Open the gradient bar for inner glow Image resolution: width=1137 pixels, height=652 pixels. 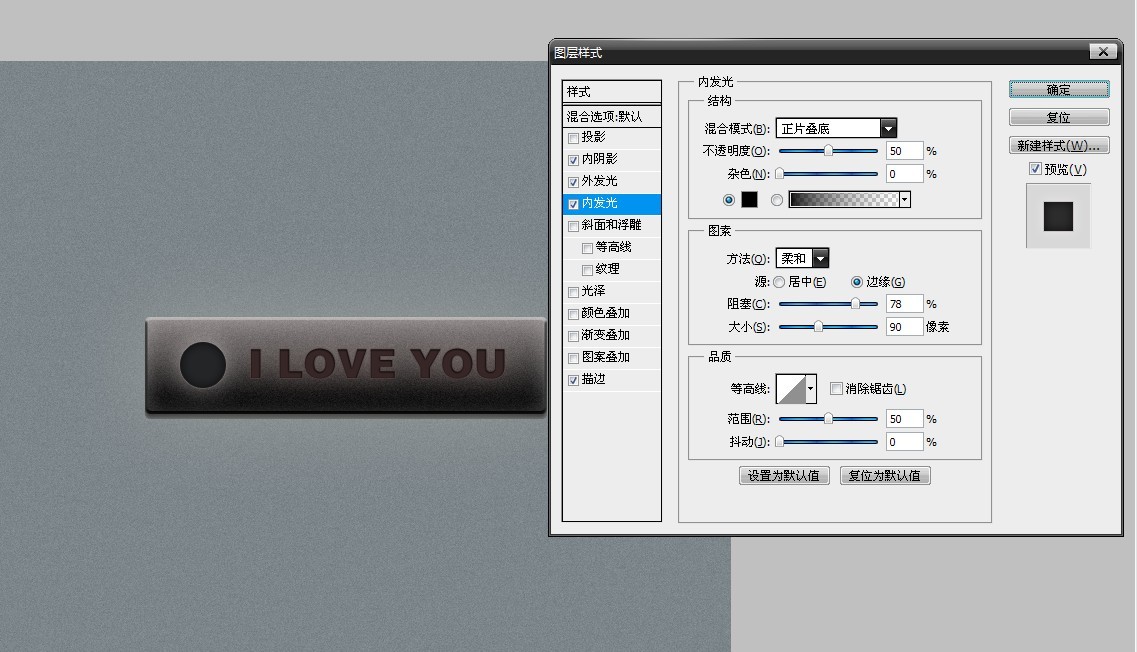pyautogui.click(x=843, y=200)
